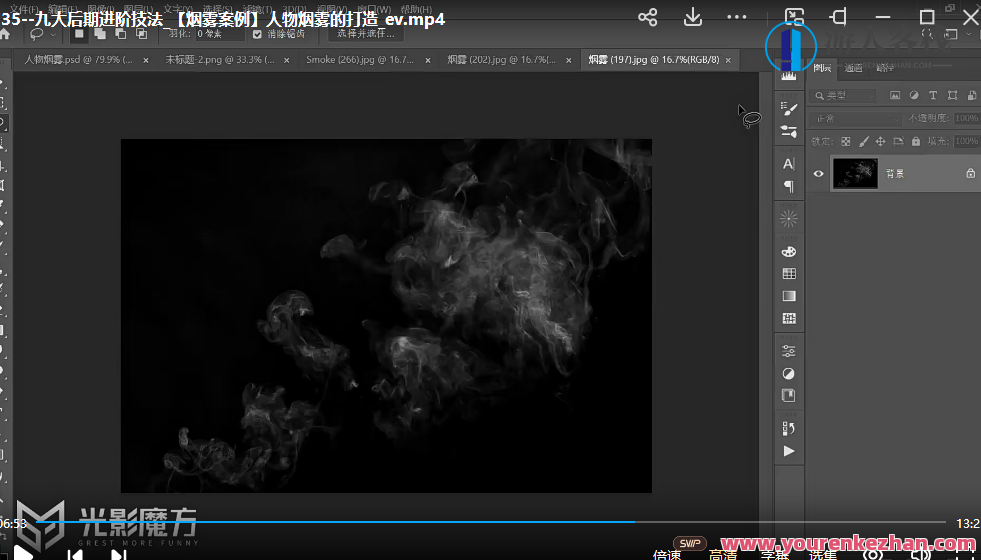The image size is (981, 560).
Task: Open the blend mode 正常 dropdown
Action: (855, 118)
